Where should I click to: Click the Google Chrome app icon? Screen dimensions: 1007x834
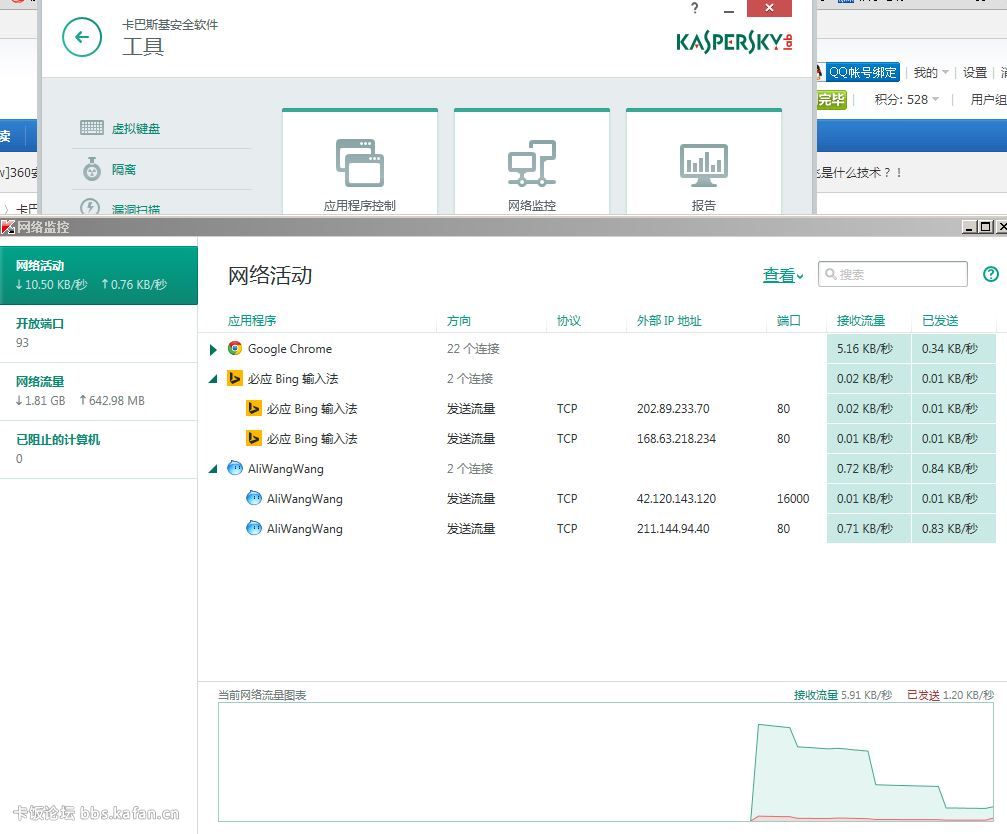(x=235, y=349)
